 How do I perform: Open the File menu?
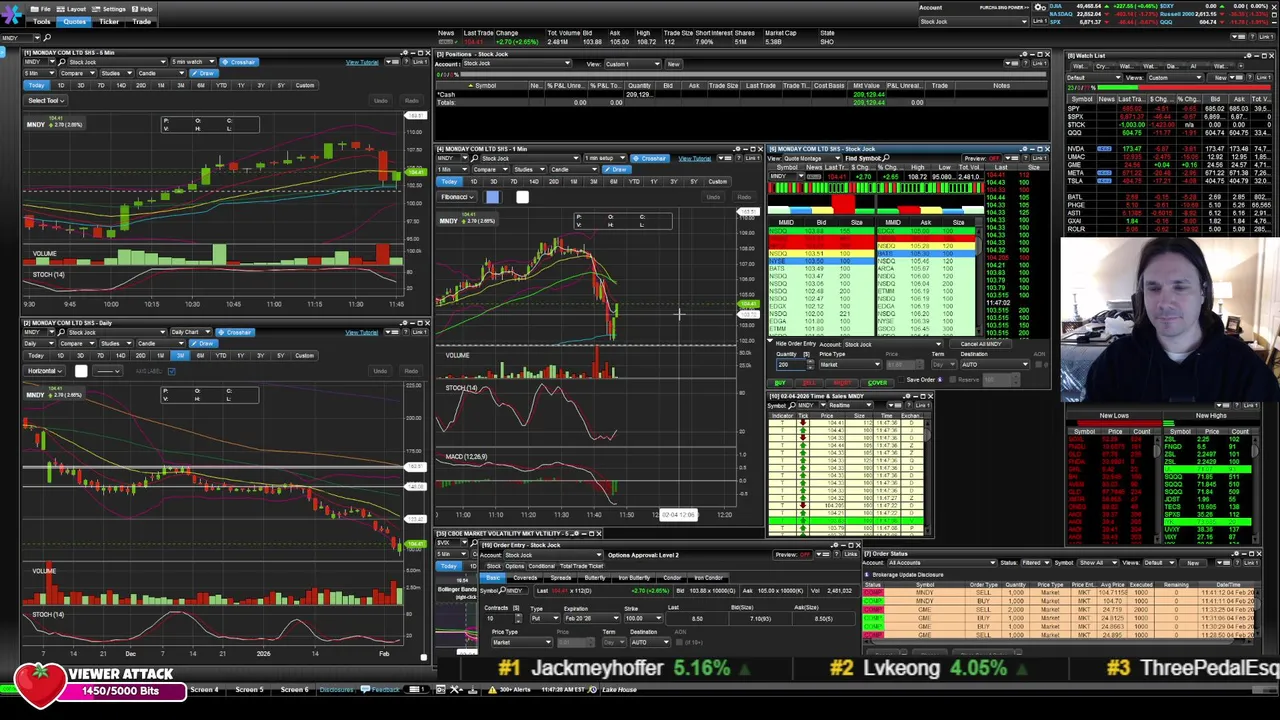pyautogui.click(x=40, y=9)
